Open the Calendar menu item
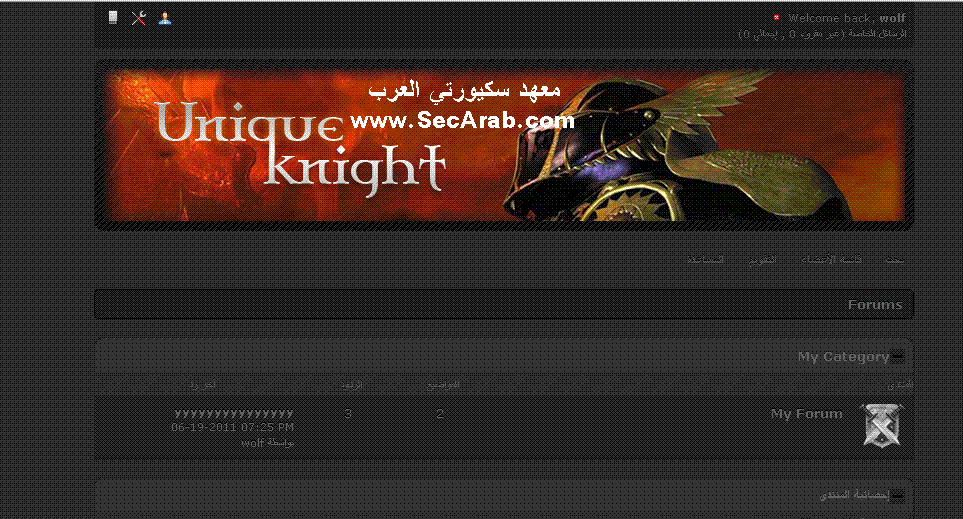The width and height of the screenshot is (963, 519). click(762, 260)
